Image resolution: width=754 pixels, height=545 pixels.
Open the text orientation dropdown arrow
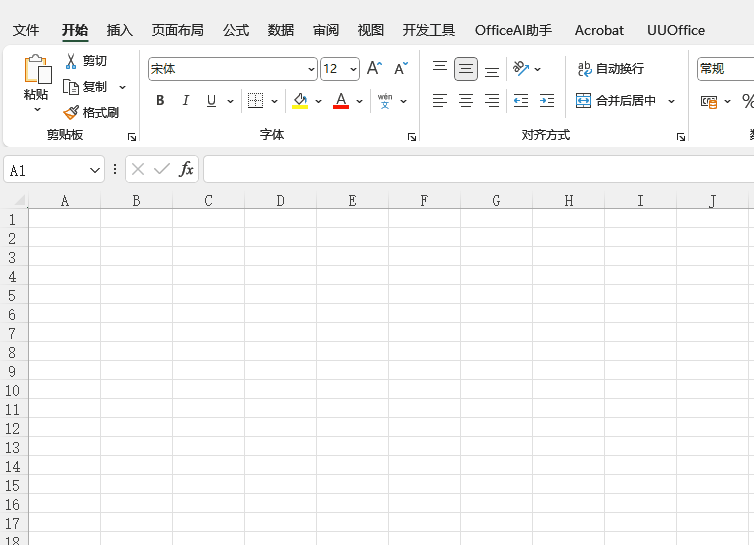[538, 69]
